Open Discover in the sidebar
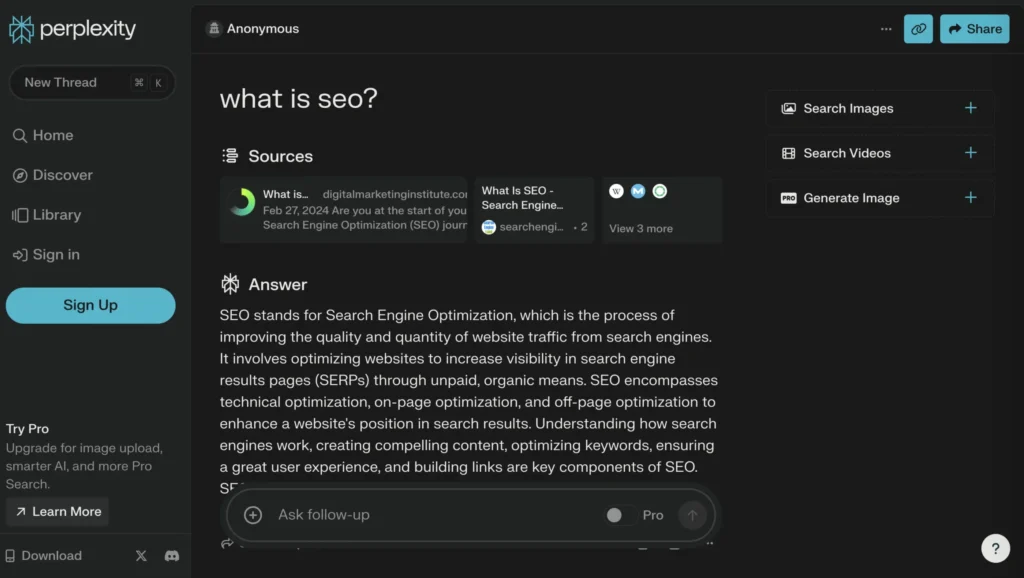 pos(62,175)
